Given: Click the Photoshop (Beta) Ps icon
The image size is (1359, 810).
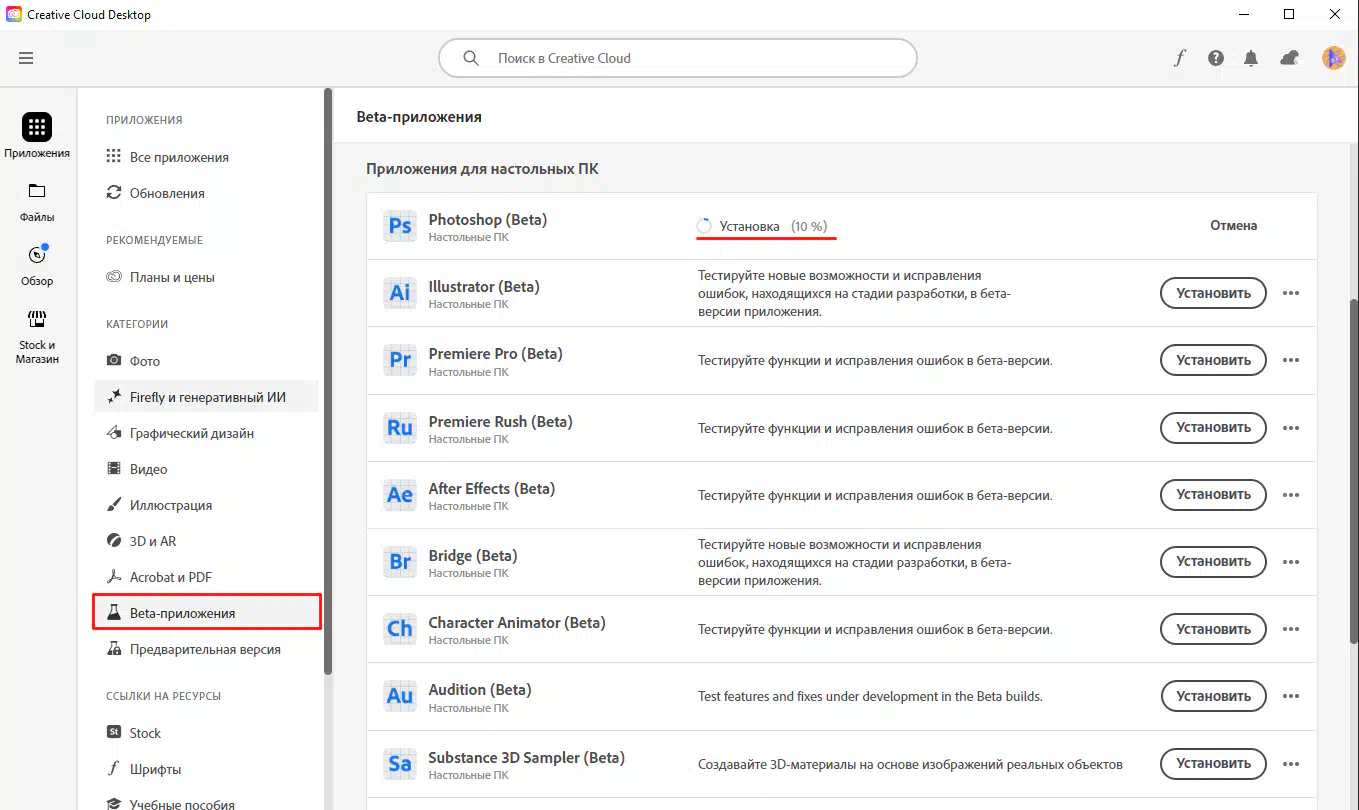Looking at the screenshot, I should (400, 226).
